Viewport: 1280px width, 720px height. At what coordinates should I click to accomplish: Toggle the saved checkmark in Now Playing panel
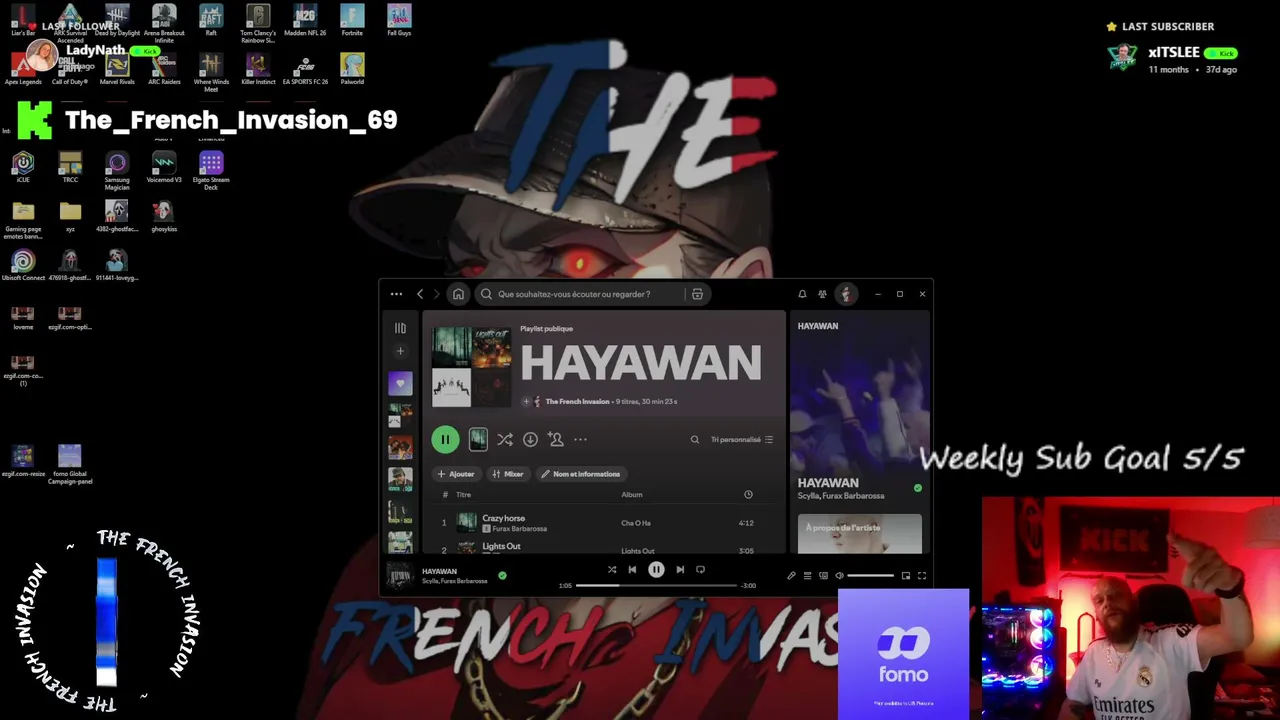point(918,488)
